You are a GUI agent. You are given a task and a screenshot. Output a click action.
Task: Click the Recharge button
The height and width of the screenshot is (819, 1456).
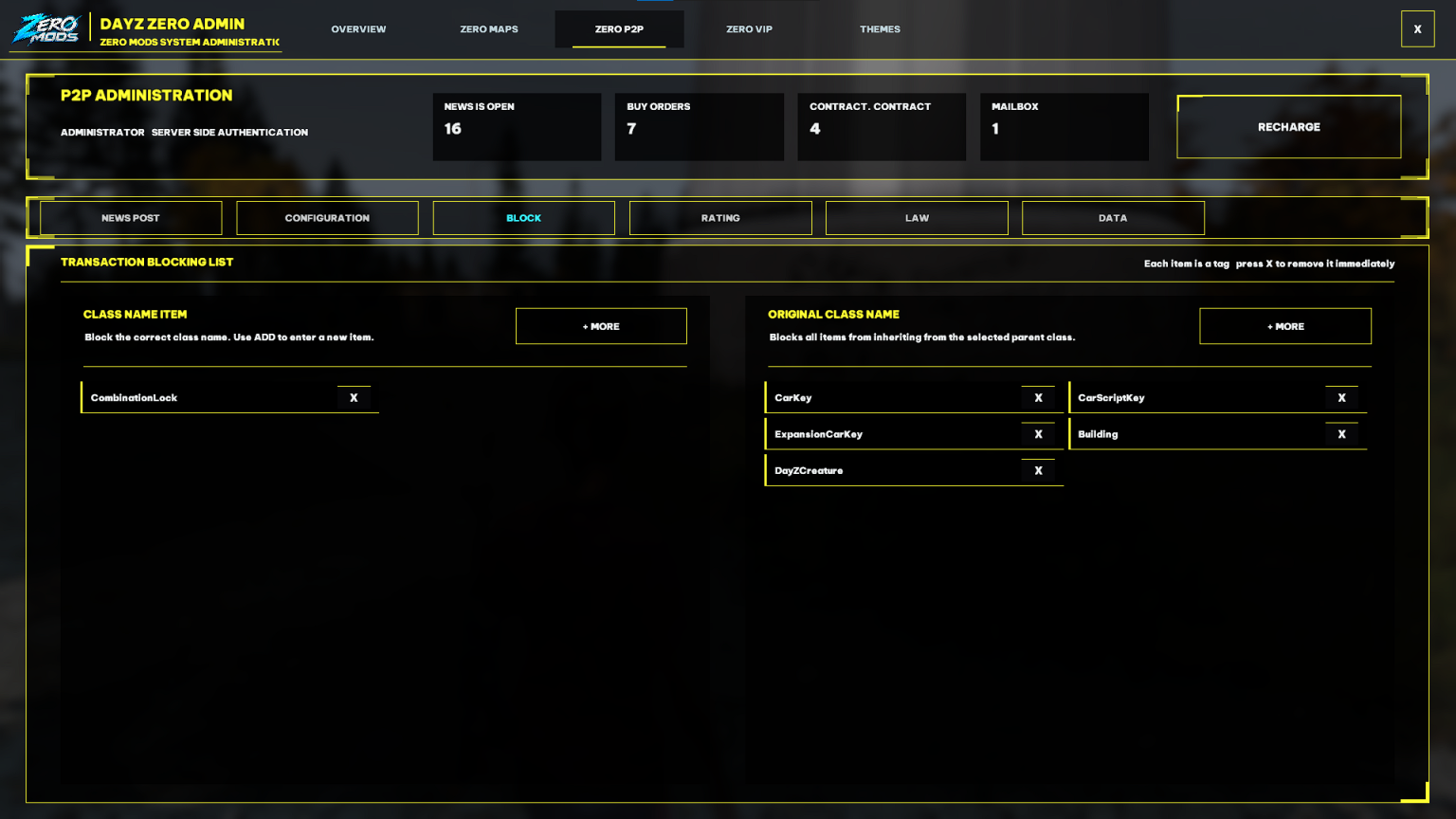tap(1288, 127)
